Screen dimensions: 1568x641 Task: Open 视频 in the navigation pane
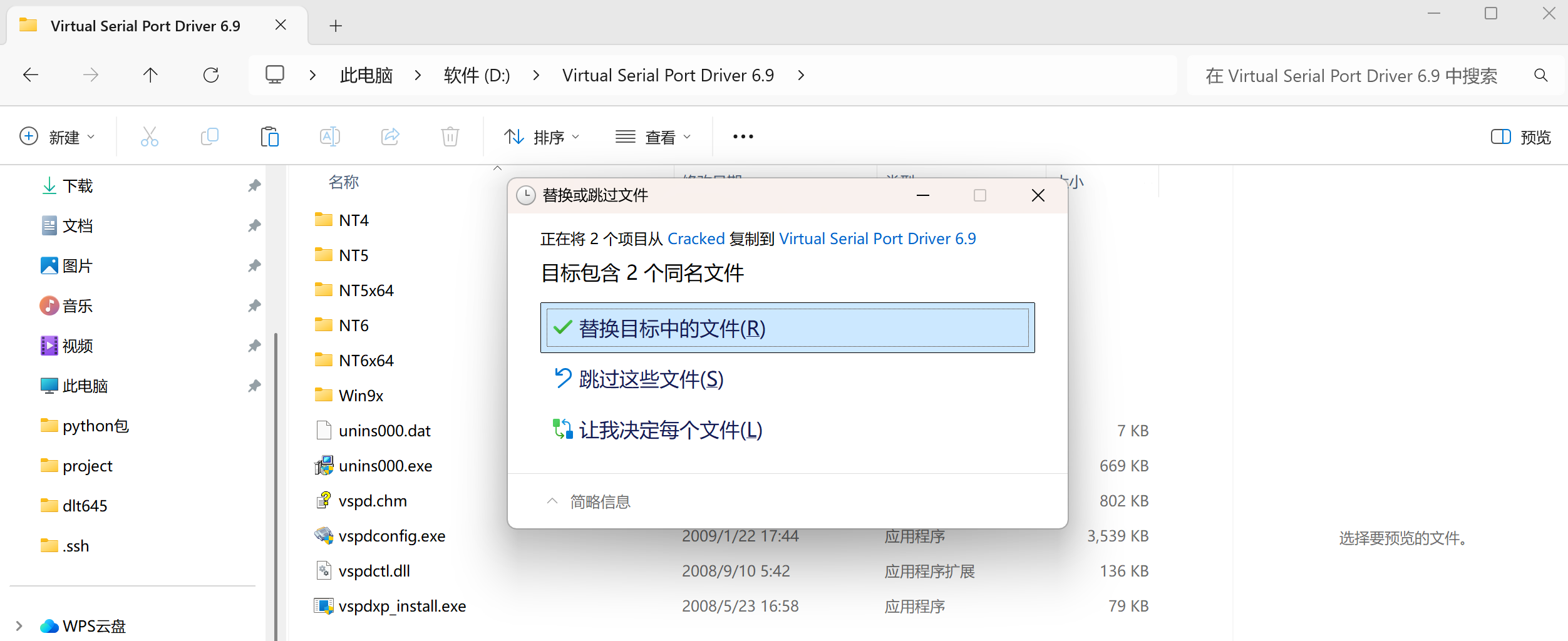[x=78, y=346]
